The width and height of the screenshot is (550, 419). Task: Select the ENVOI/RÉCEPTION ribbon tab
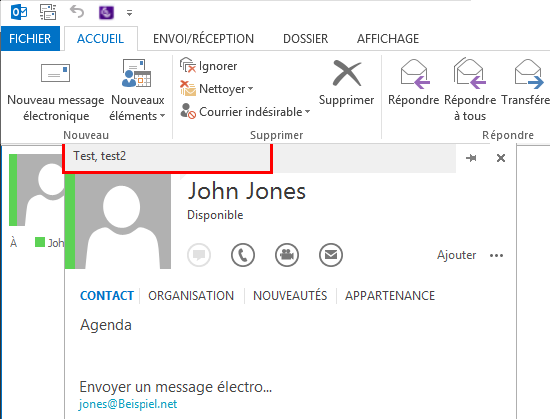coord(203,39)
